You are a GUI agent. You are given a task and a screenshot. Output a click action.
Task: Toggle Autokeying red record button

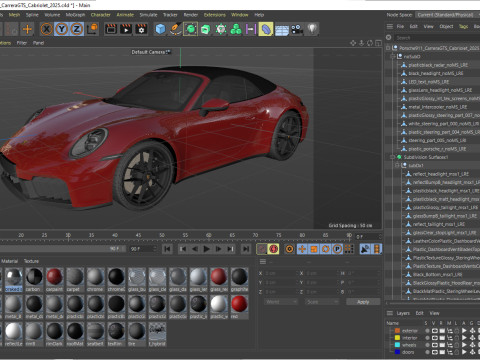click(x=273, y=249)
